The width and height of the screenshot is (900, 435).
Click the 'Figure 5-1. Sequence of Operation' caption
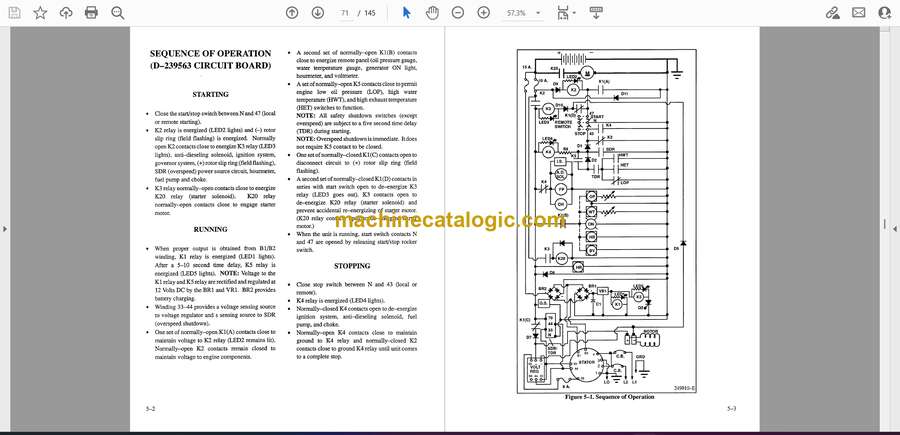610,397
